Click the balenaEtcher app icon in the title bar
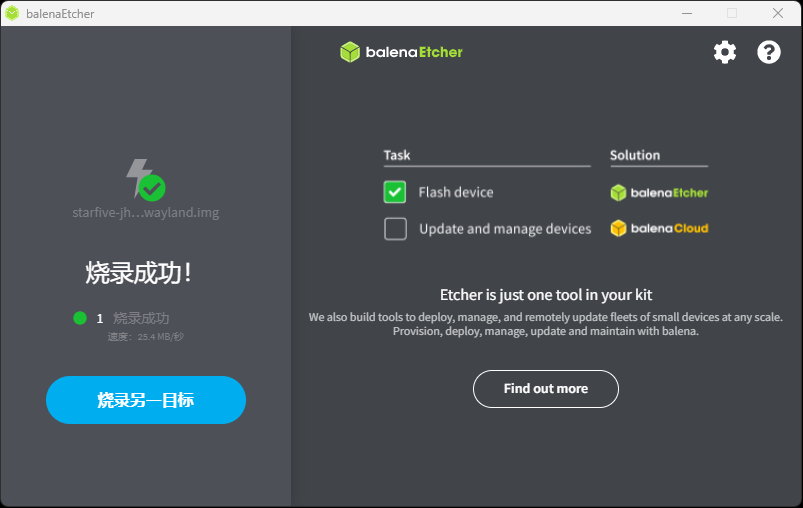 pos(12,13)
